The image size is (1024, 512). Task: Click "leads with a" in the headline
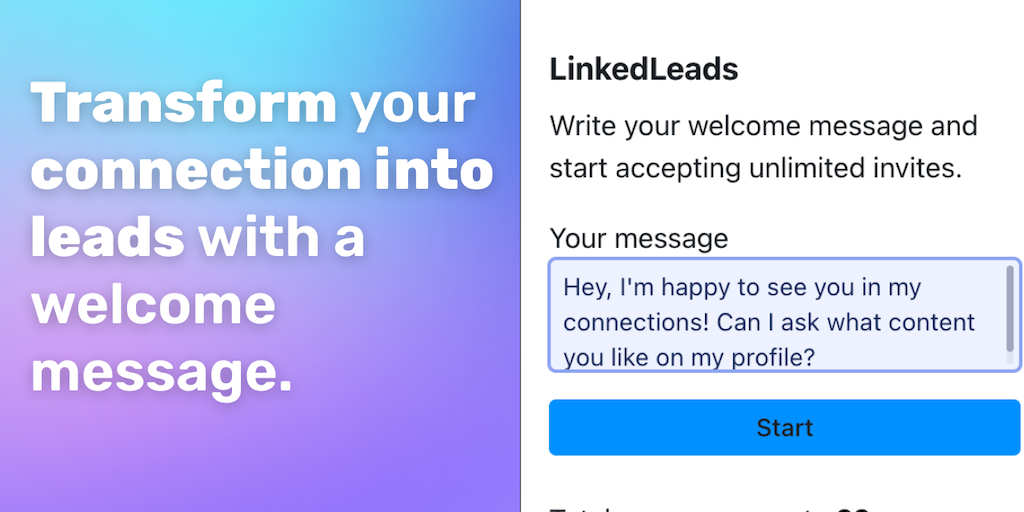(x=197, y=238)
